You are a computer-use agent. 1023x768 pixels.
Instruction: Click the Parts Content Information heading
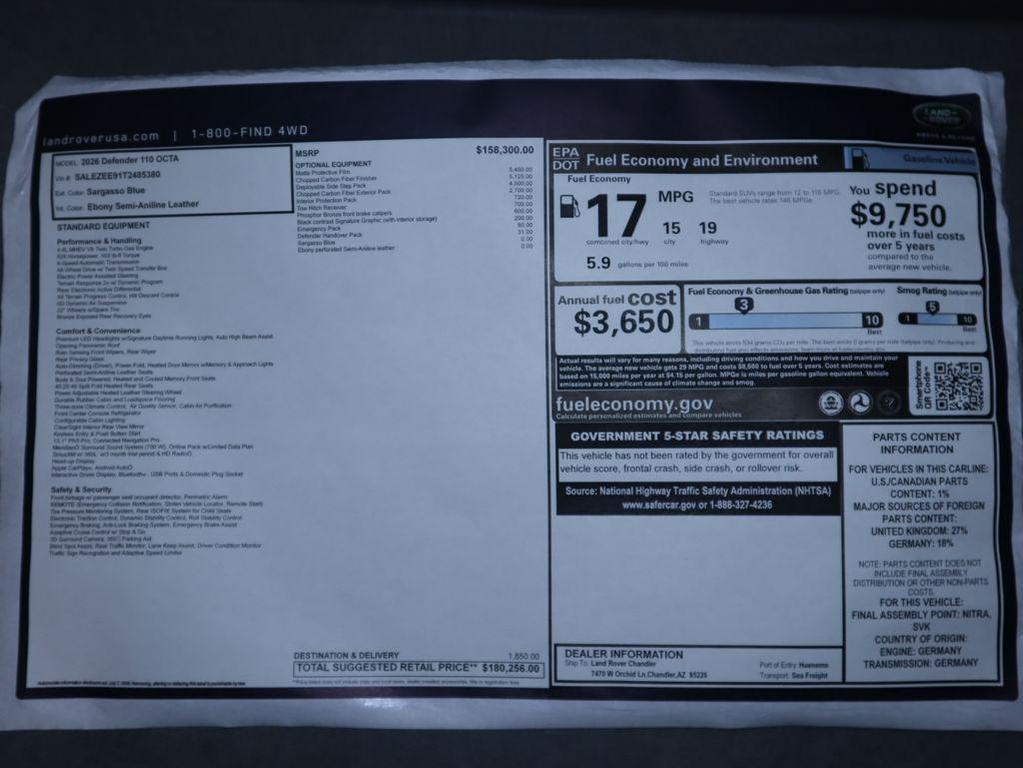click(916, 443)
